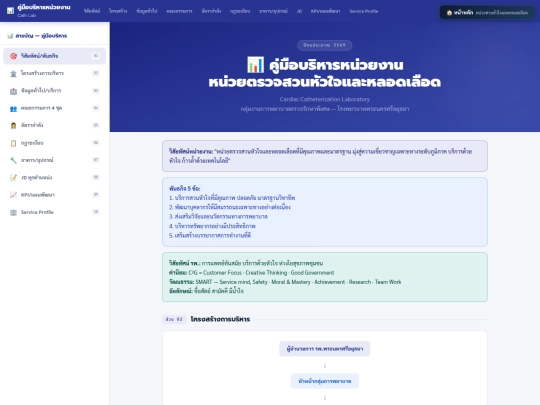Screen dimensions: 540x405
Task: Click the กลุ่มงานการพยาบาลตรวจรักษาพิเศษ hero subtitle line
Action: (x=325, y=109)
